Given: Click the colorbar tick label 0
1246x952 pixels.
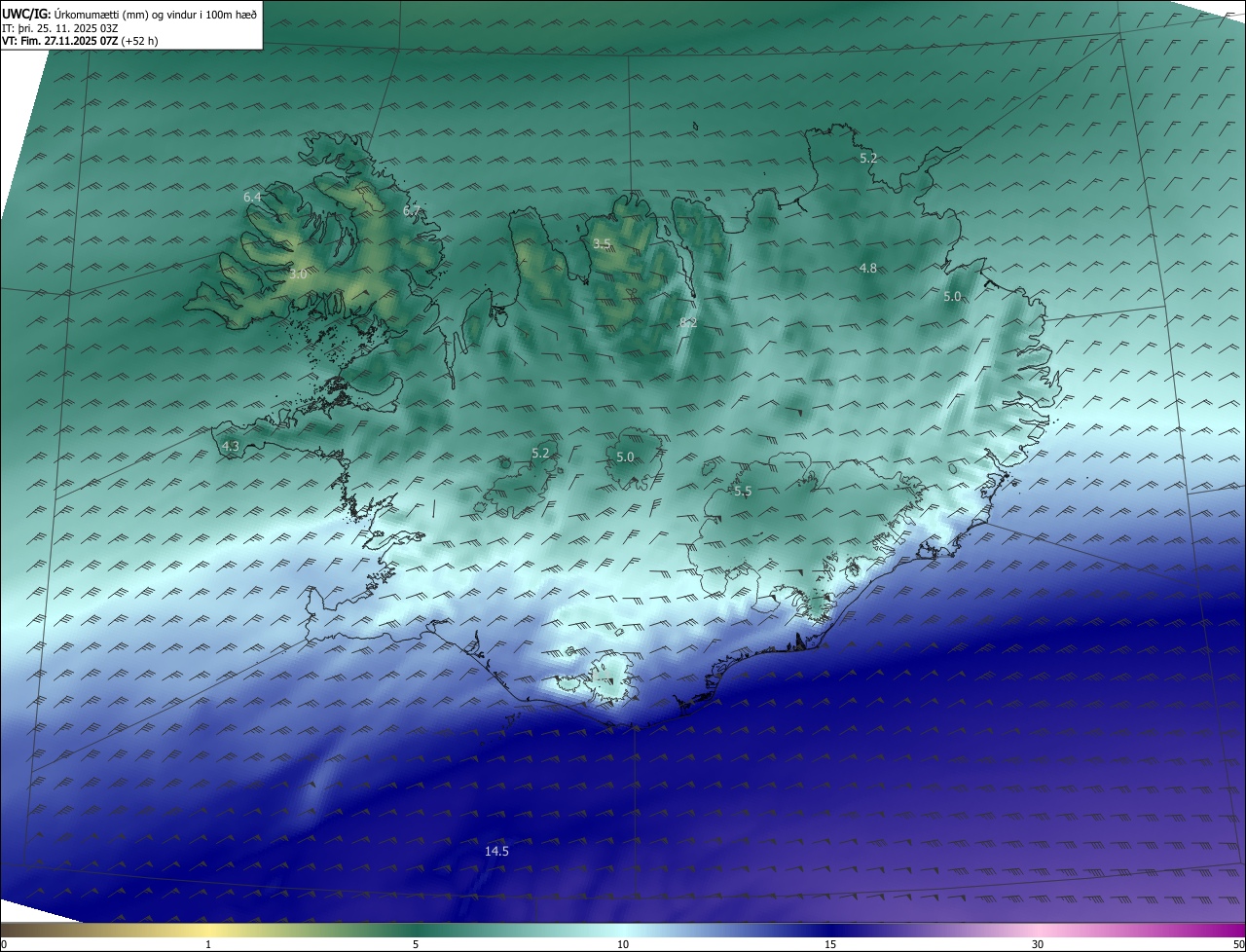Looking at the screenshot, I should pos(4,944).
